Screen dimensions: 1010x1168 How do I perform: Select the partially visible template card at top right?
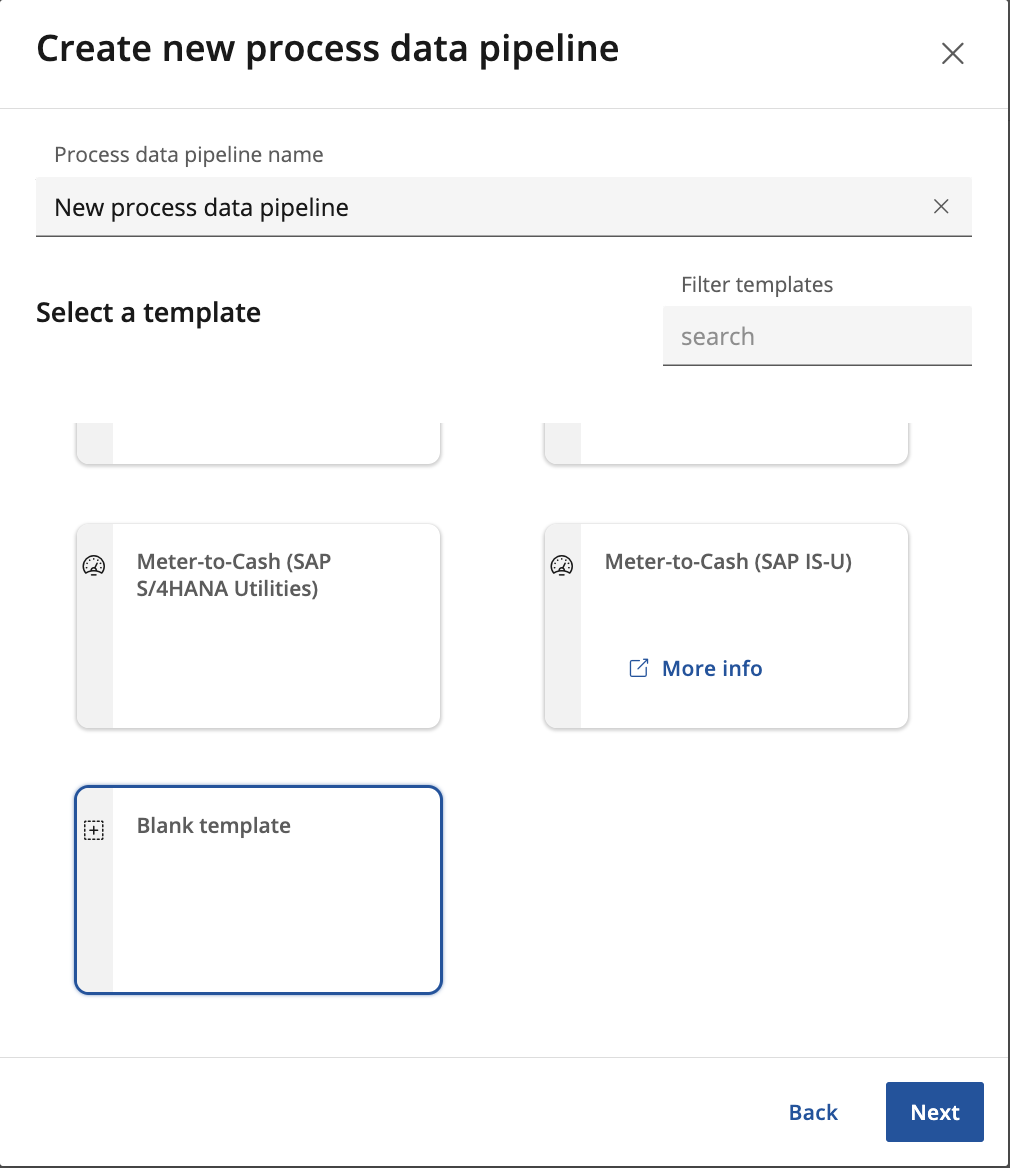coord(726,444)
